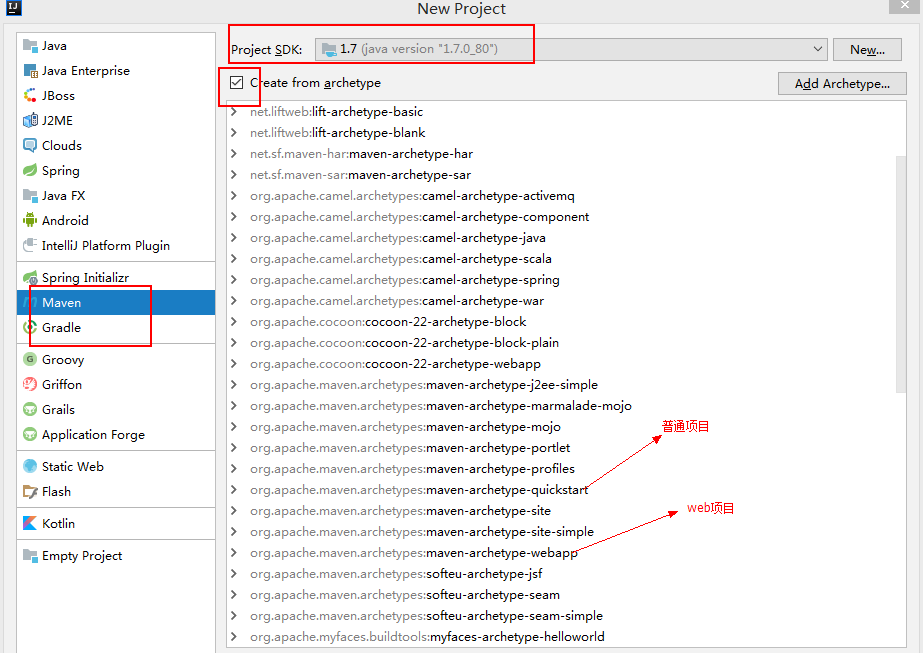Click the Gradle icon
The image size is (923, 653).
click(30, 327)
